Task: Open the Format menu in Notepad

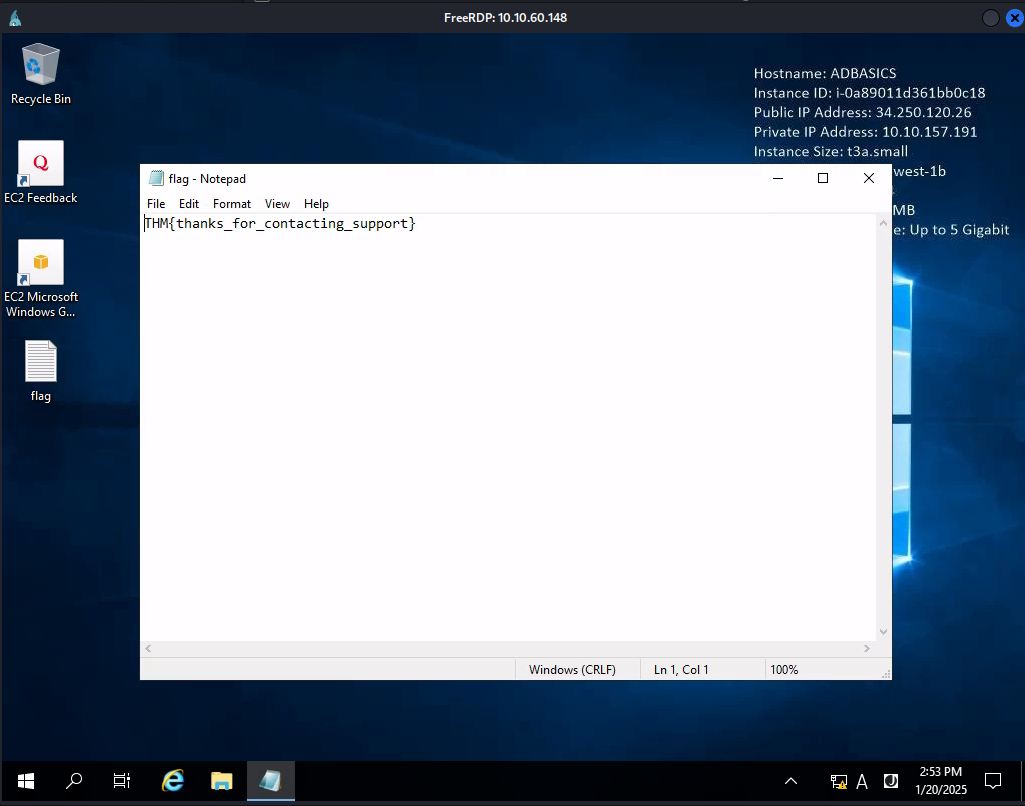Action: (x=231, y=203)
